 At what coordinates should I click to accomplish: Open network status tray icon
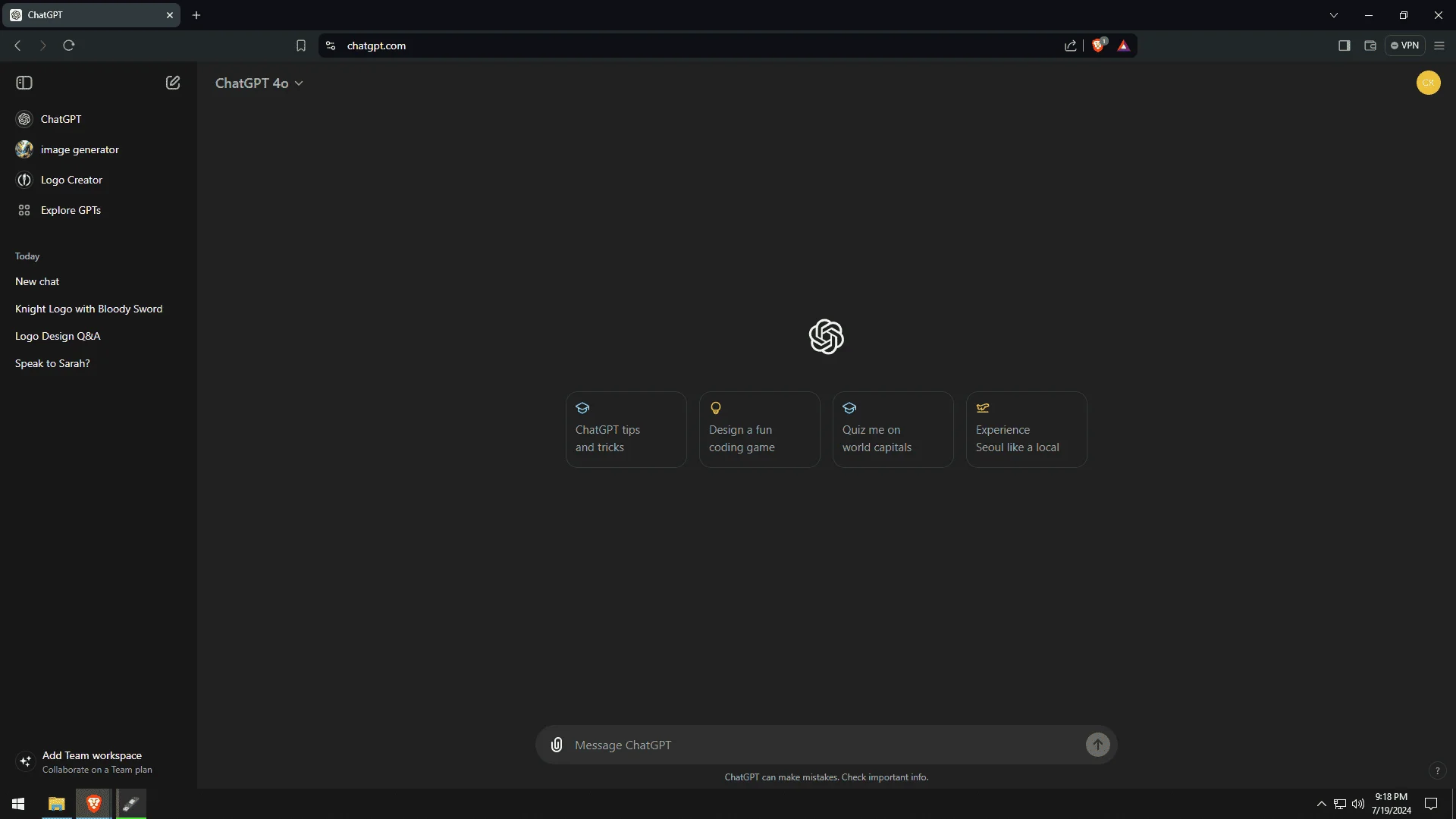pyautogui.click(x=1340, y=804)
